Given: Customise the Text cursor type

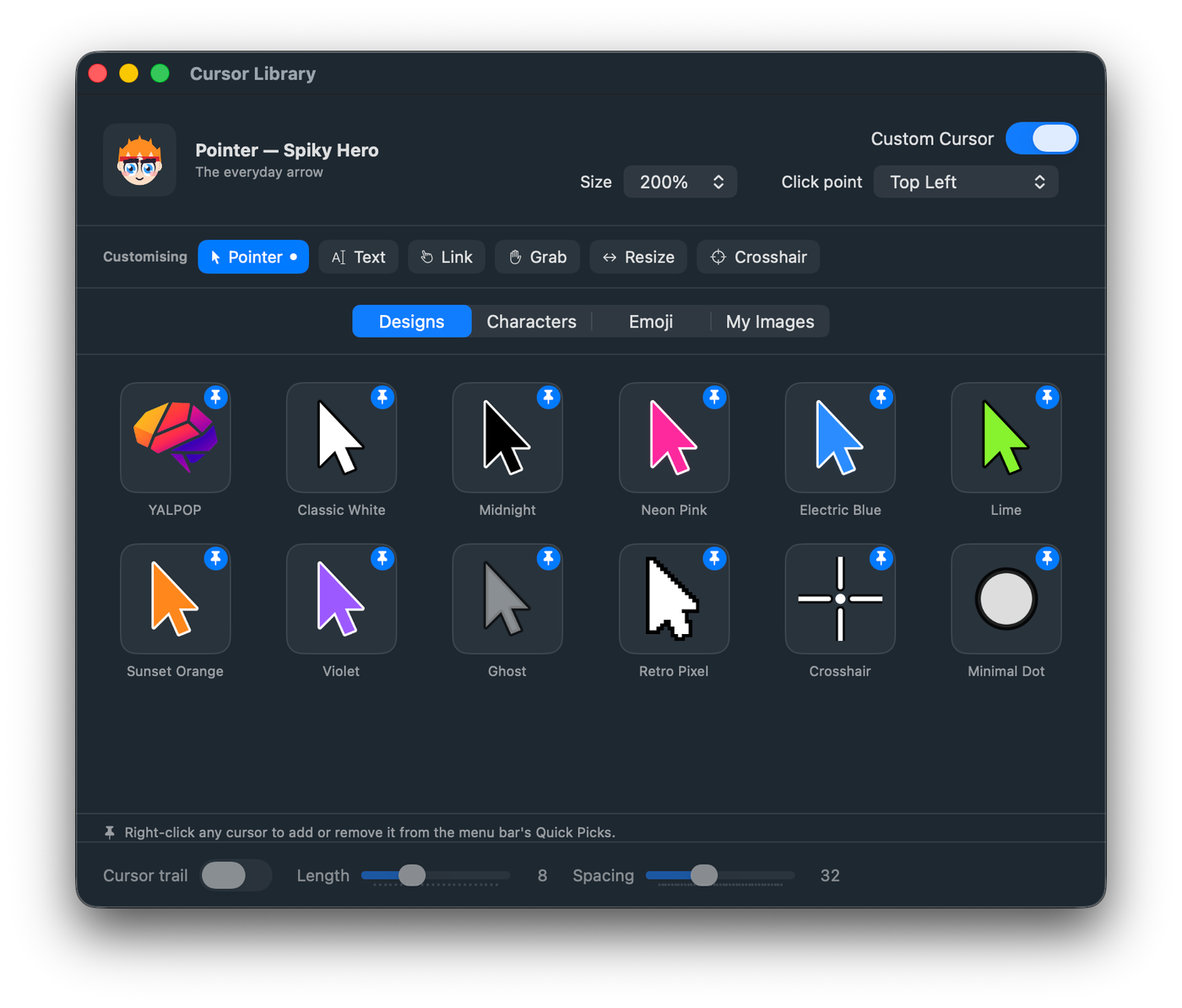Looking at the screenshot, I should pyautogui.click(x=359, y=257).
